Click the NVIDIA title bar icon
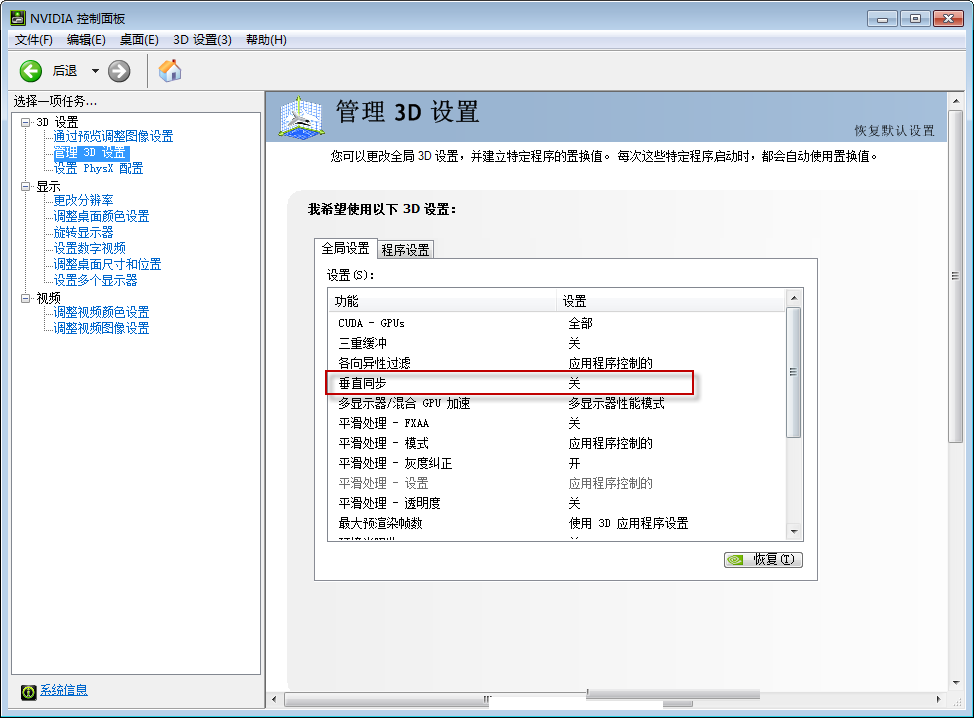The width and height of the screenshot is (974, 718). coord(17,18)
